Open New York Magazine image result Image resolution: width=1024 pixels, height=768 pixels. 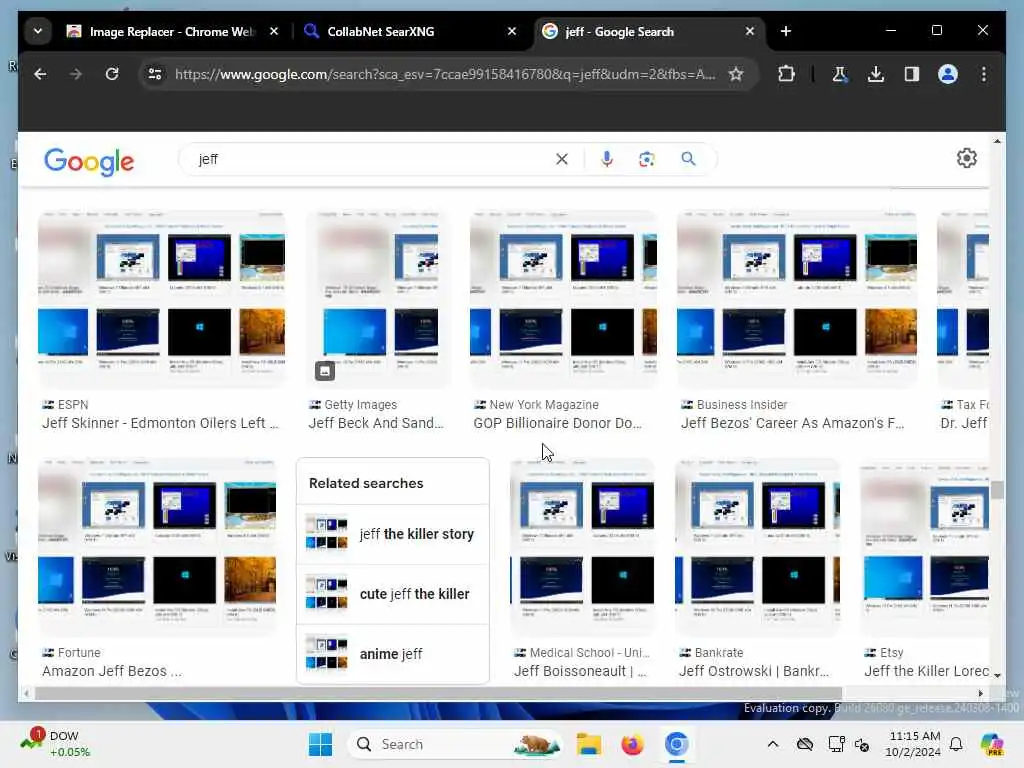click(564, 299)
